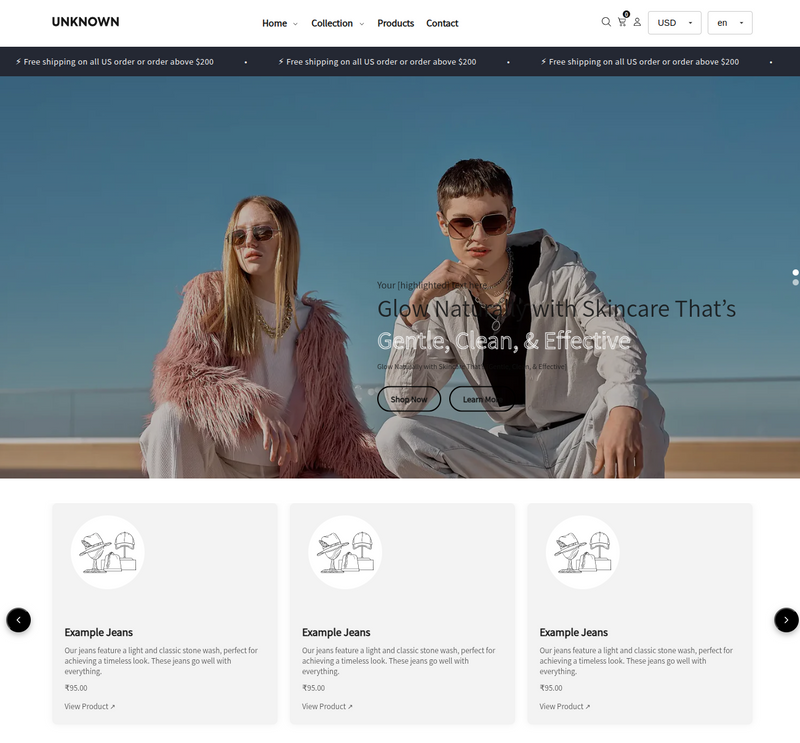This screenshot has height=743, width=800.
Task: Open the shopping cart icon
Action: pyautogui.click(x=622, y=22)
